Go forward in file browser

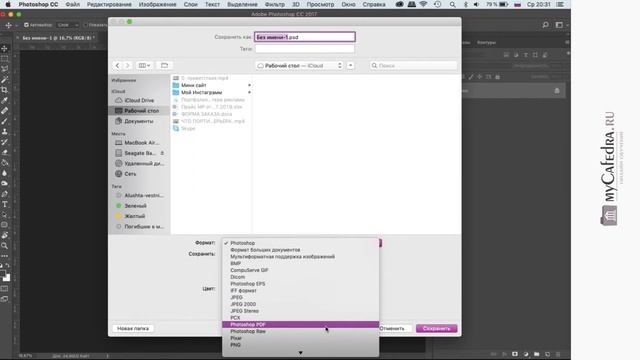point(127,65)
